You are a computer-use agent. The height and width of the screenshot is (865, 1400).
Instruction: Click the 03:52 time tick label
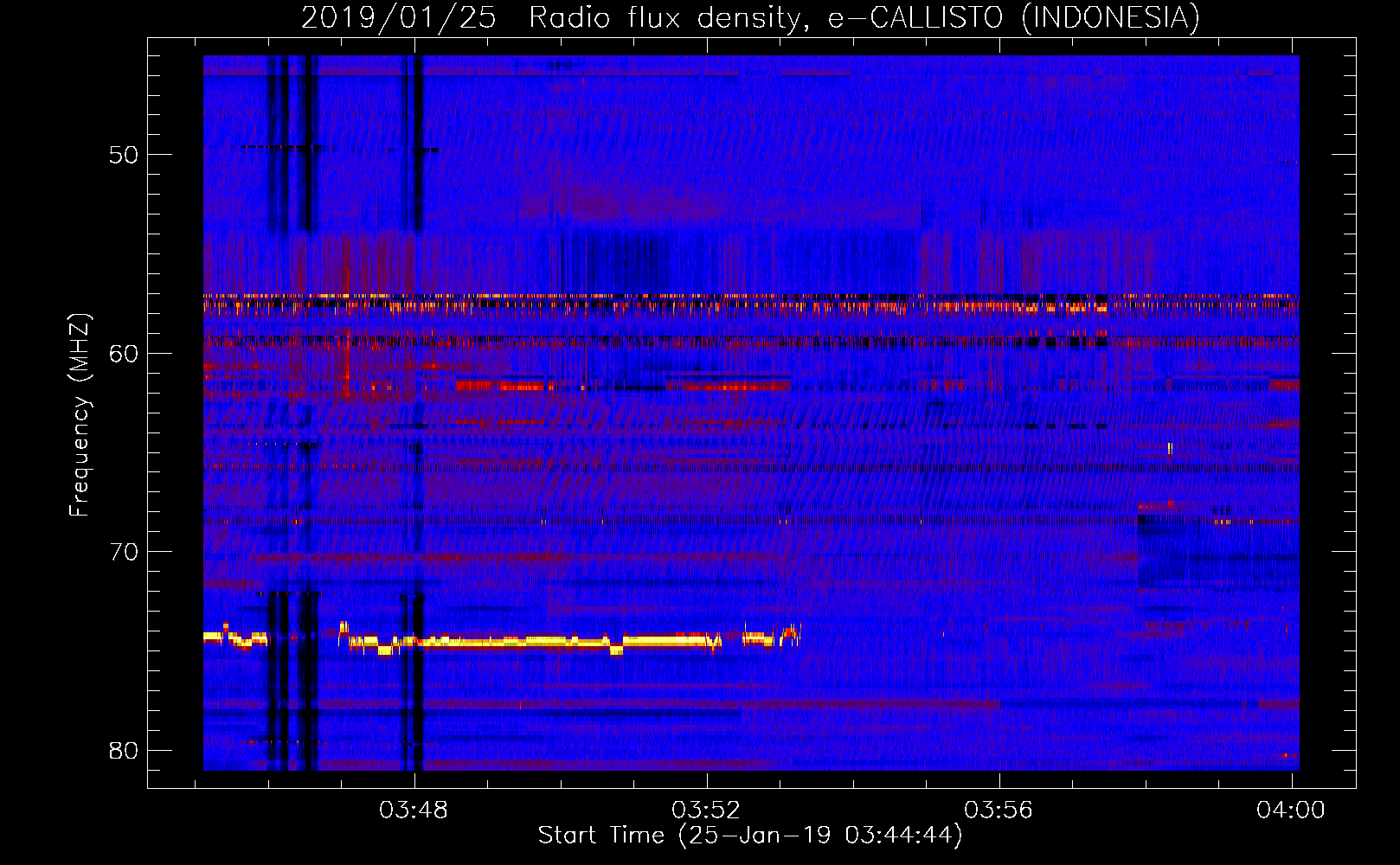pyautogui.click(x=706, y=810)
